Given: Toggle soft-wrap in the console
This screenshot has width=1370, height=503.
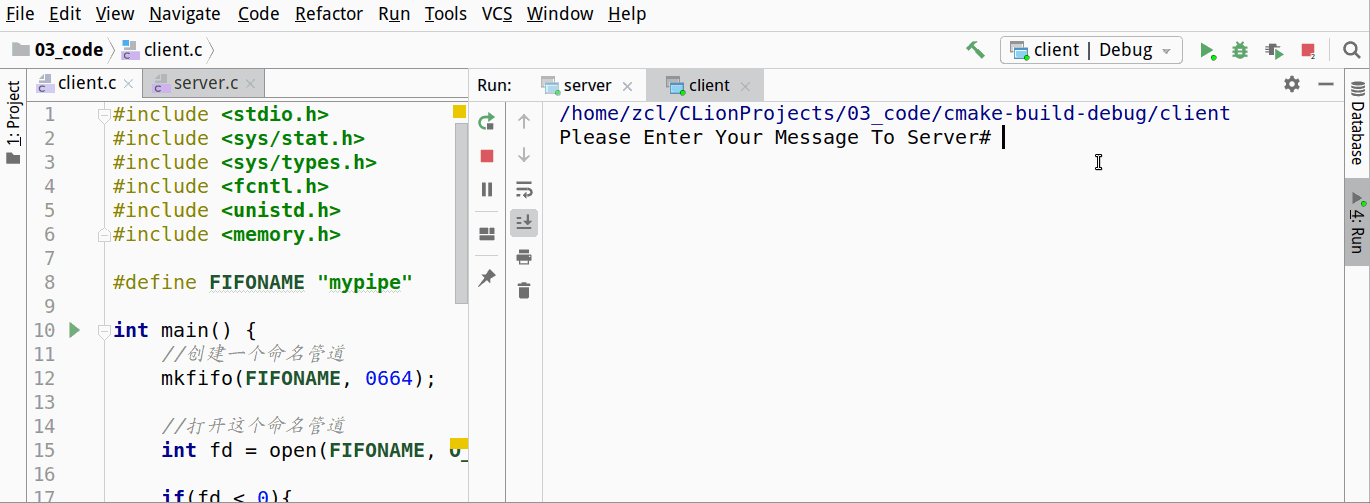Looking at the screenshot, I should tap(524, 189).
